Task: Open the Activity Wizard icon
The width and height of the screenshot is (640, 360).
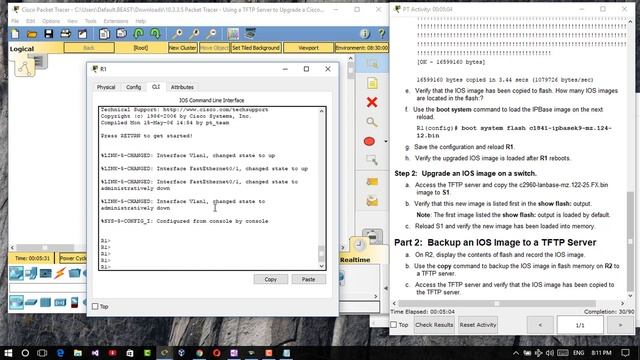Action: [82, 34]
